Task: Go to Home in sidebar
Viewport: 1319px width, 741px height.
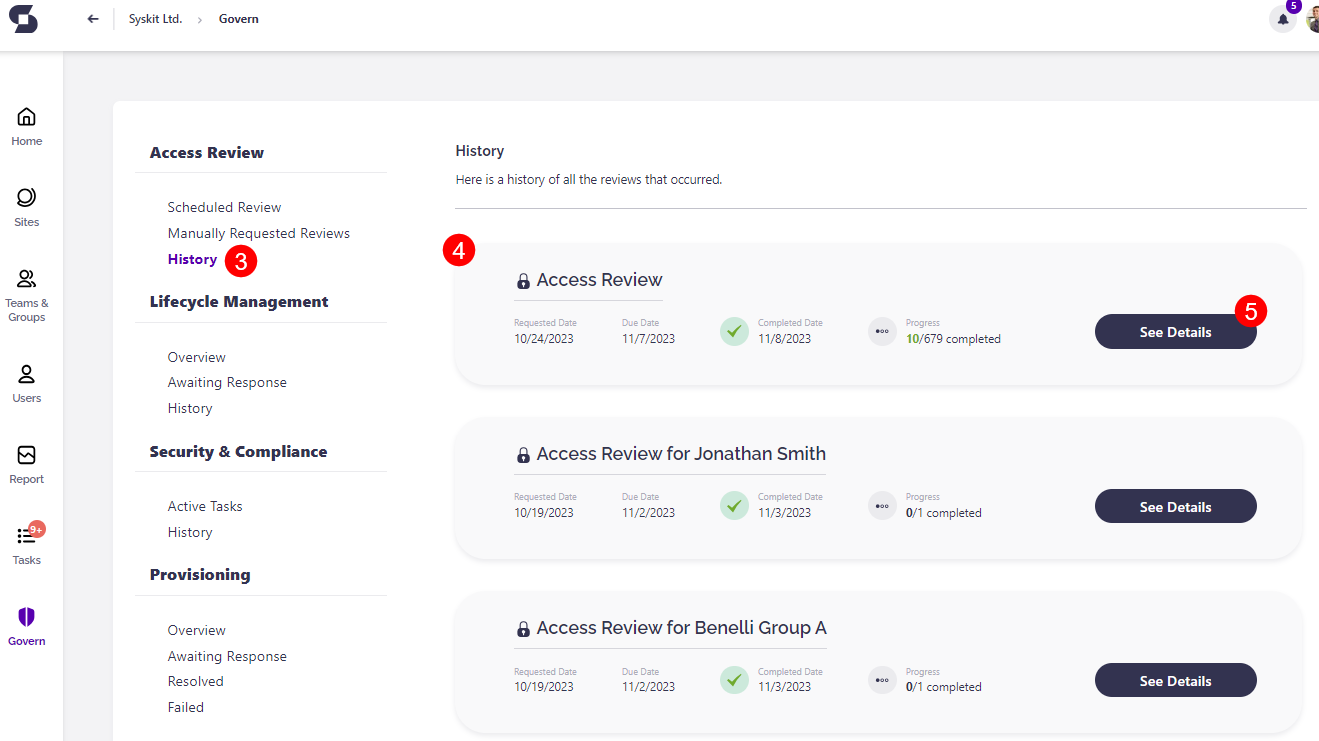Action: 27,126
